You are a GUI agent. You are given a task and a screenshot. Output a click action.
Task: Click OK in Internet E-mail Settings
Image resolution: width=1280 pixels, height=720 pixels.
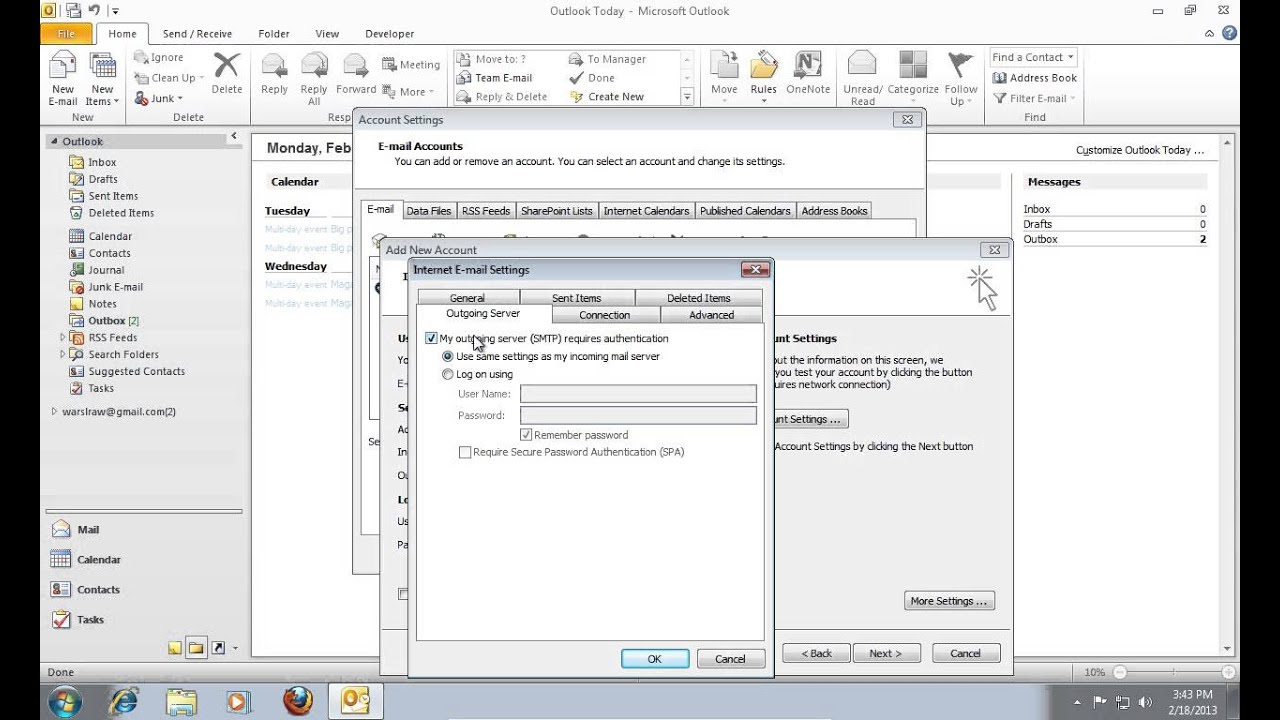point(655,659)
